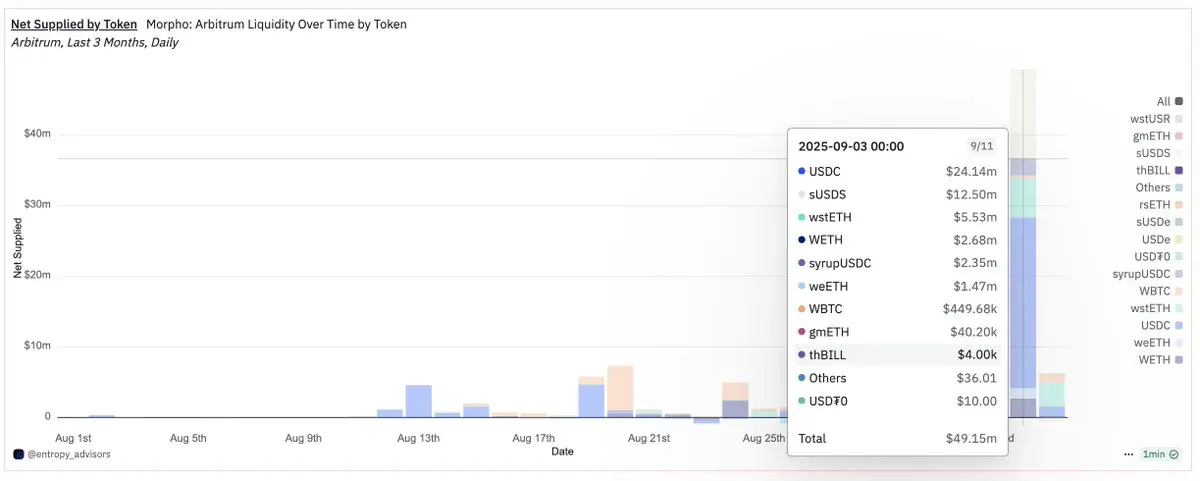The image size is (1200, 481).
Task: Toggle gmETH series in legend
Action: pos(1158,136)
